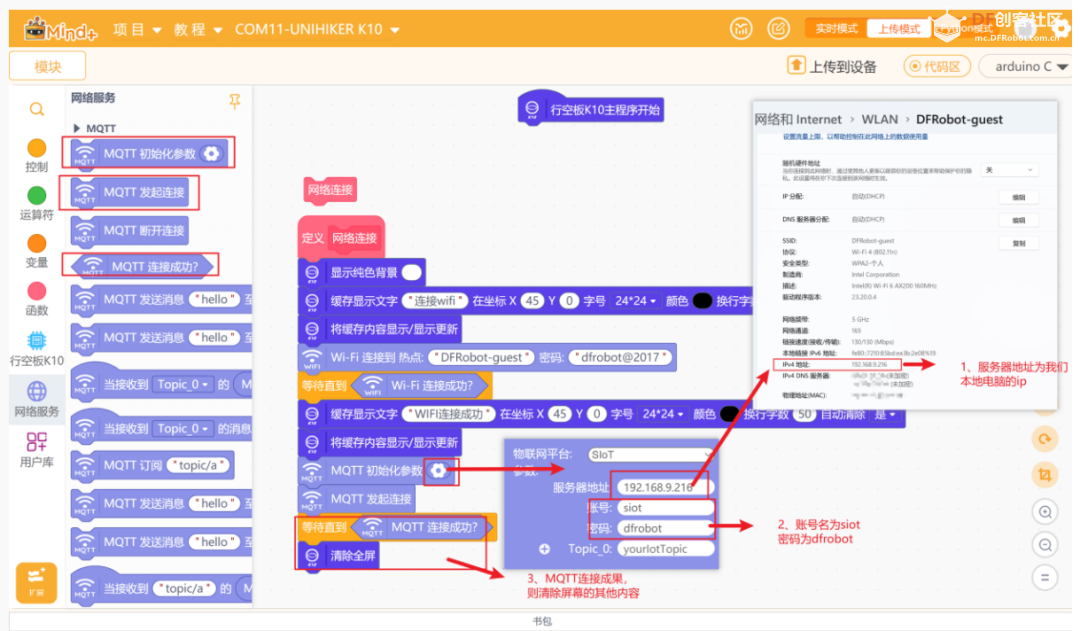The height and width of the screenshot is (631, 1080).
Task: Zoom in on the workspace
Action: pyautogui.click(x=1045, y=512)
